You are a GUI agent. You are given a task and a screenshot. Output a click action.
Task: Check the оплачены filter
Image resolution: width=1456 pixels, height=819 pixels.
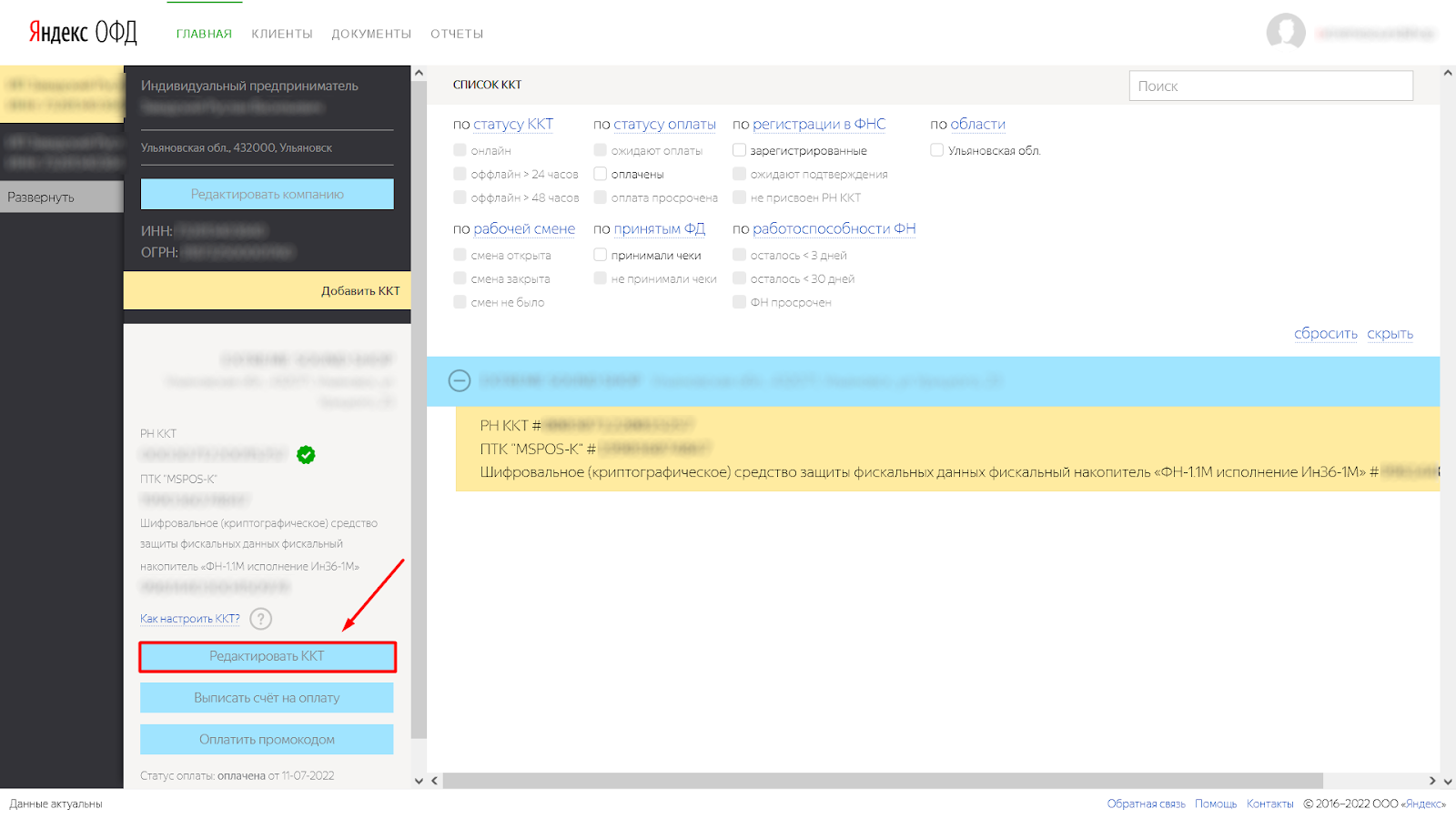[600, 174]
